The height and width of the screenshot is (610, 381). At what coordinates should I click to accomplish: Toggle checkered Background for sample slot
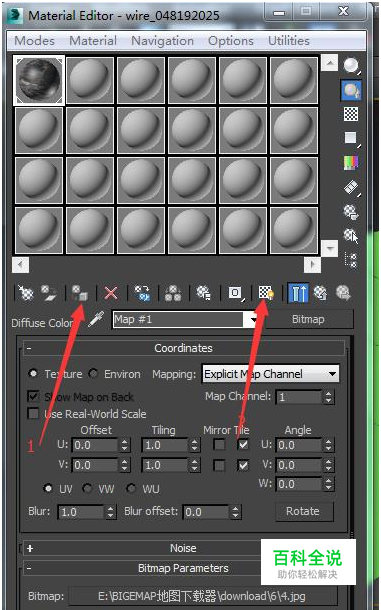point(351,114)
